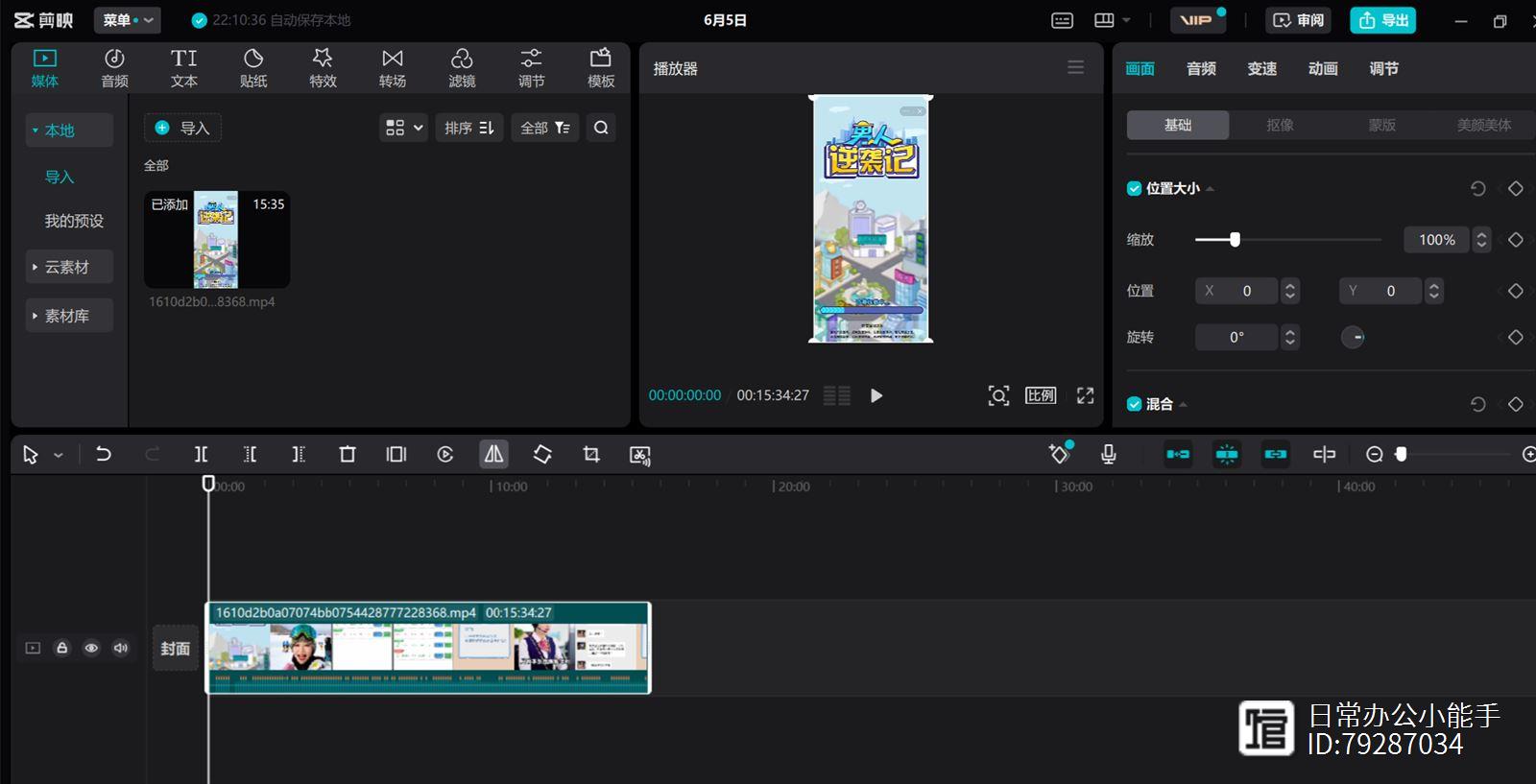The width and height of the screenshot is (1536, 784).
Task: Open the 音频 audio panel
Action: pos(114,68)
